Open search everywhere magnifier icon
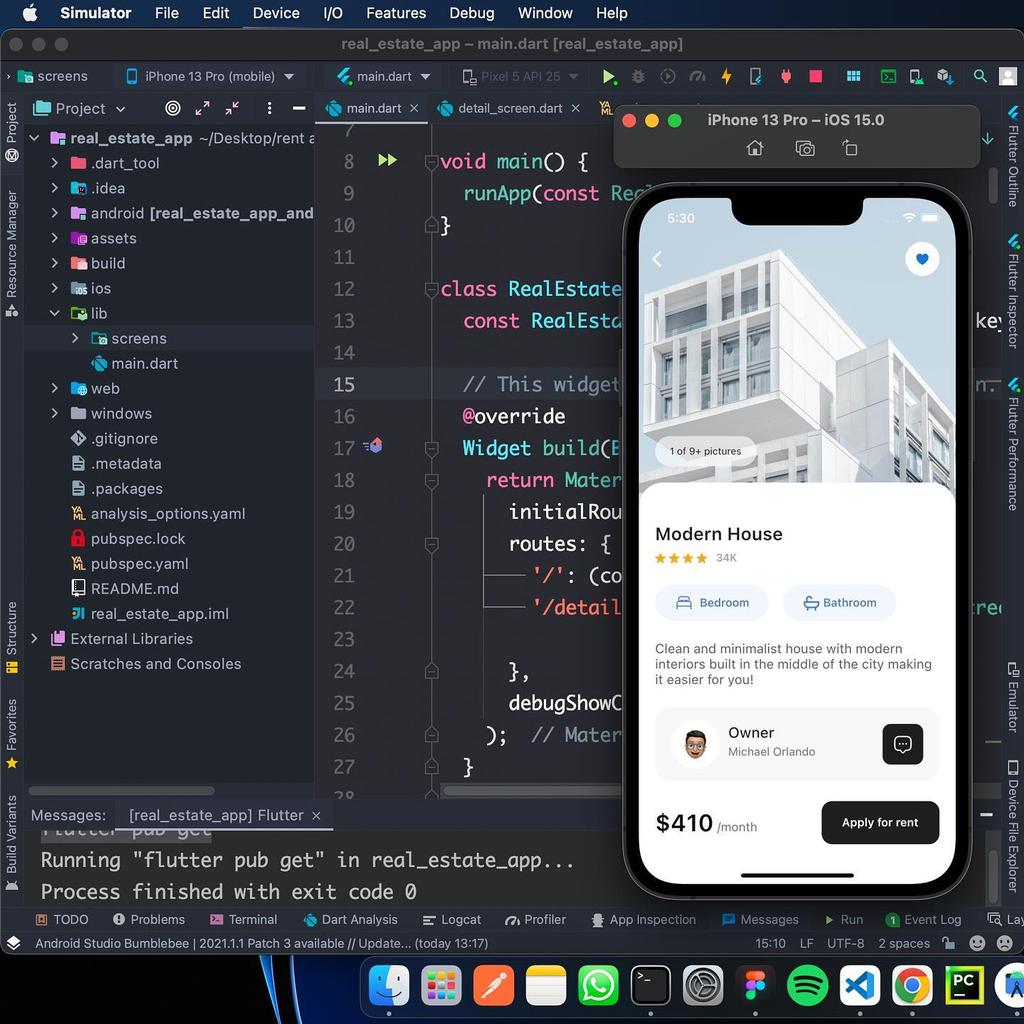This screenshot has width=1024, height=1024. 980,76
